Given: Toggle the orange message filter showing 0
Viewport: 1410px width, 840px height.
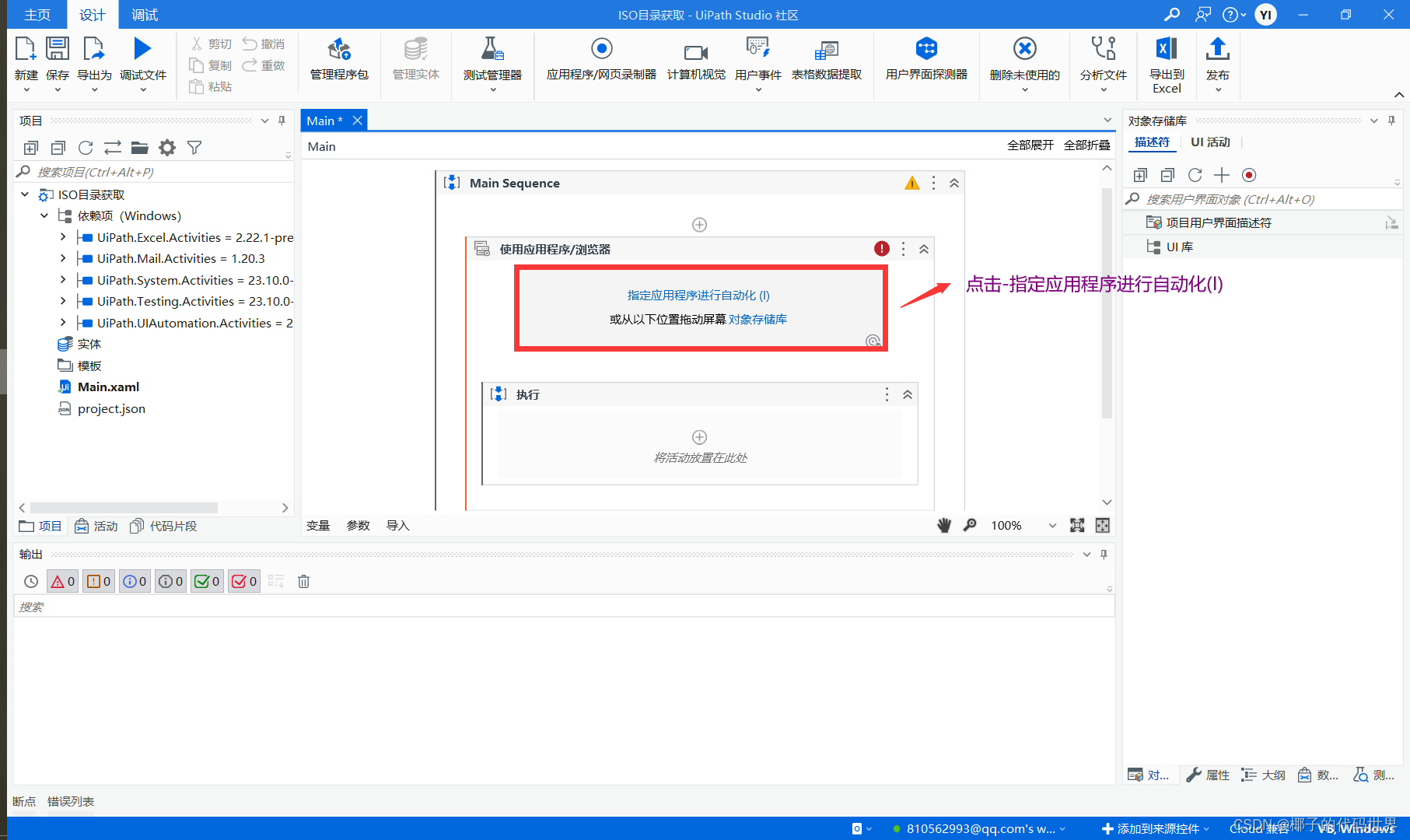Looking at the screenshot, I should (x=99, y=581).
